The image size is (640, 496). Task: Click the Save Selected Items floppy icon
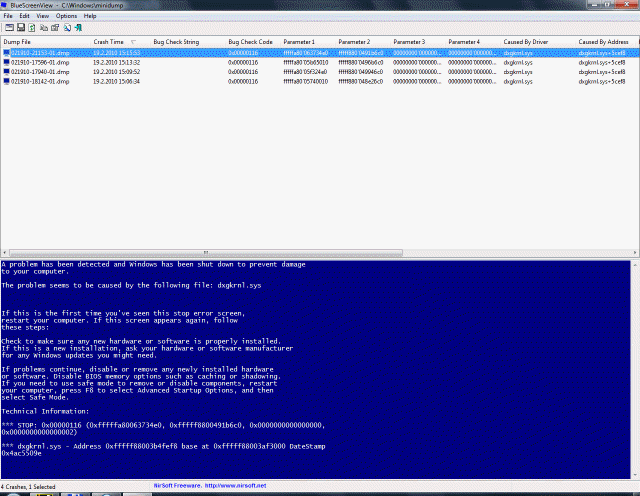[21, 28]
